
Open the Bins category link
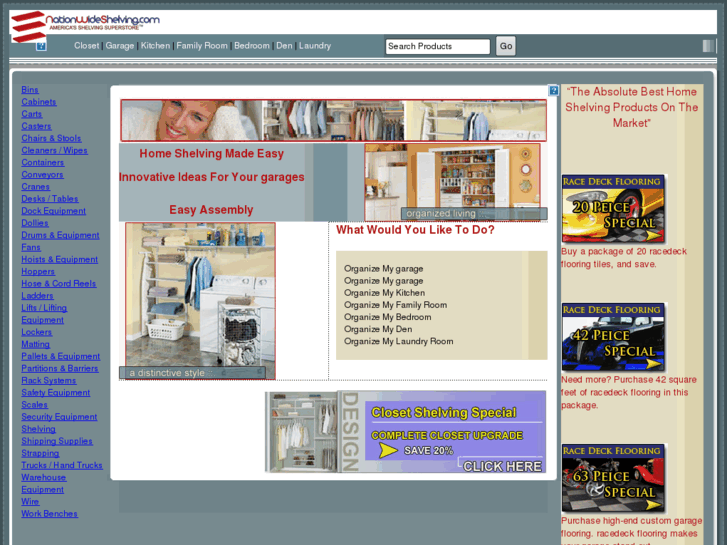[x=30, y=90]
